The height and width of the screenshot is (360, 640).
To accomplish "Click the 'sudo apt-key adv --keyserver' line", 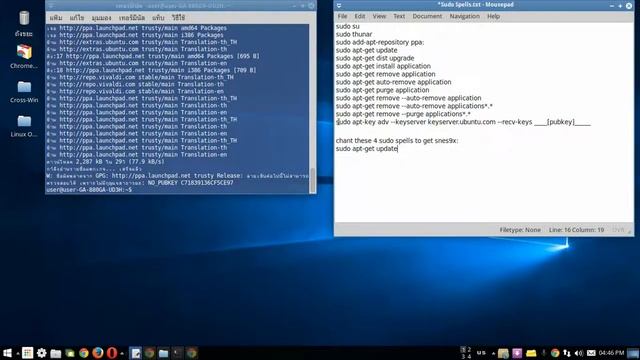I will (x=463, y=122).
